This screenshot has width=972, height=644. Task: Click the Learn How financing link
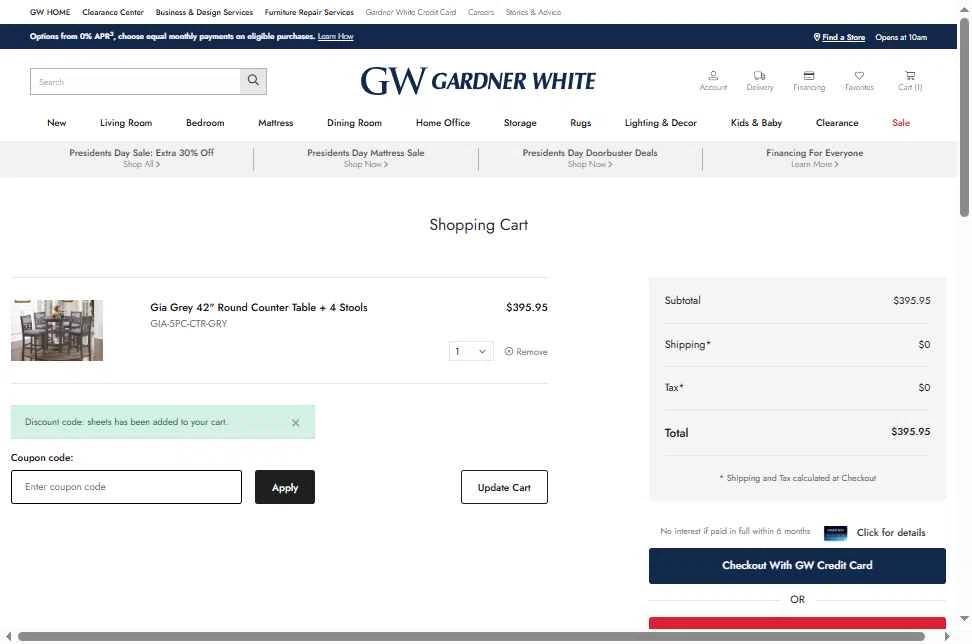(335, 37)
